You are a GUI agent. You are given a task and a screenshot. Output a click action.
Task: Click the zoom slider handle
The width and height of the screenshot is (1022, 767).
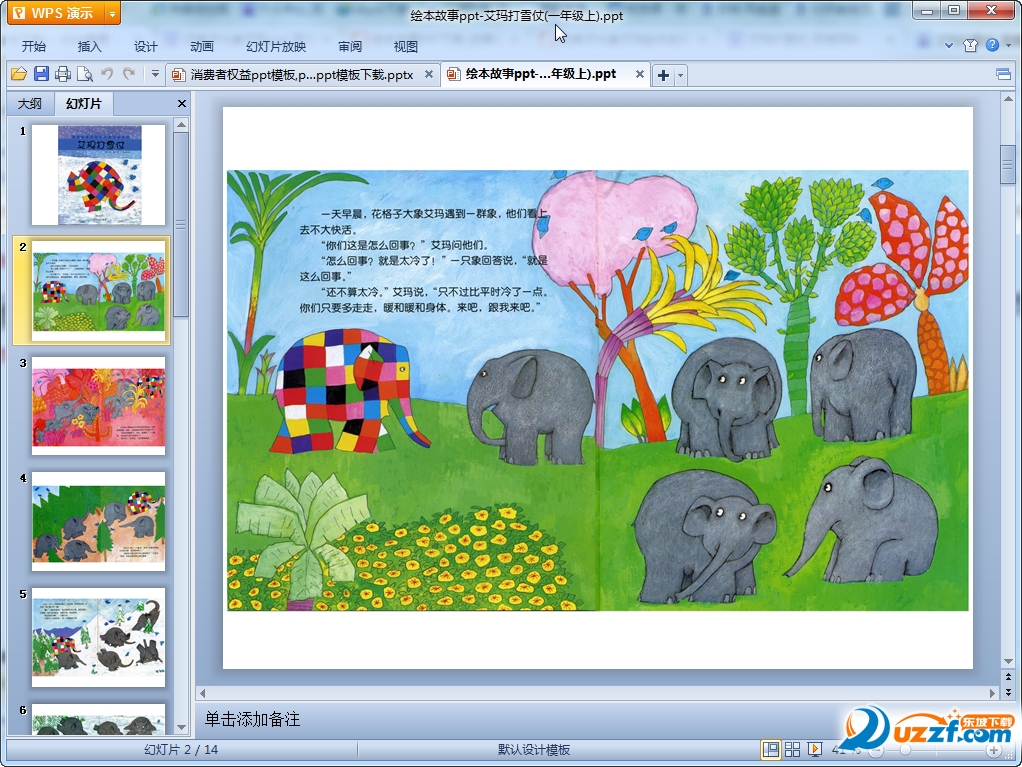click(905, 751)
